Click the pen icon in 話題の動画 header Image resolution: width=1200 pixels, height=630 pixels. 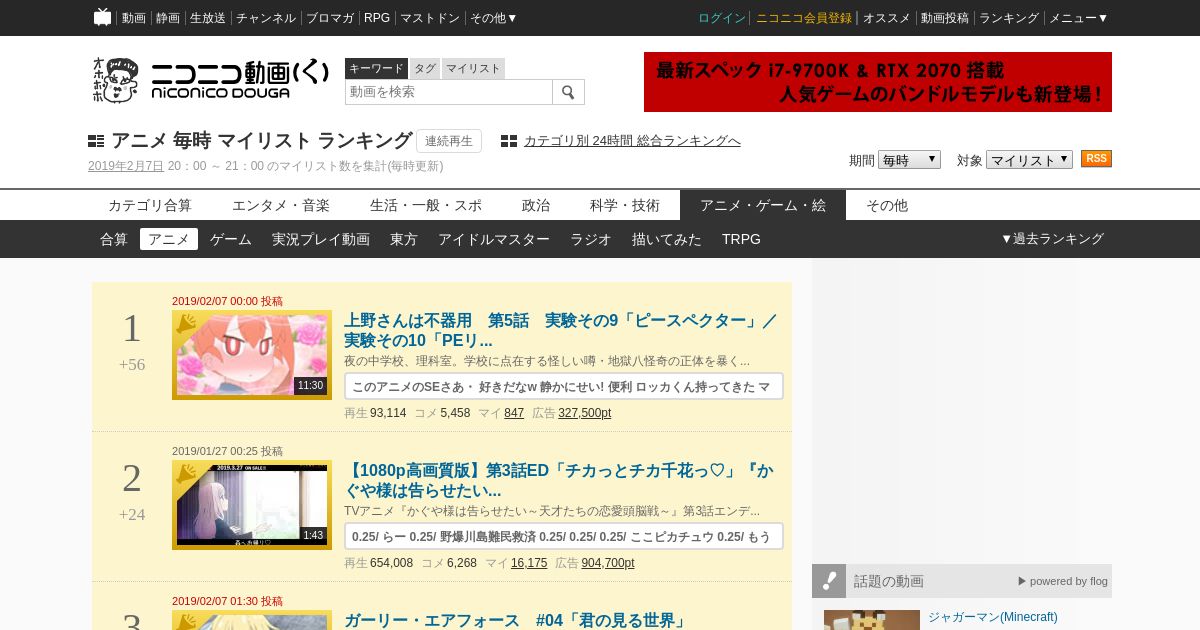[829, 581]
